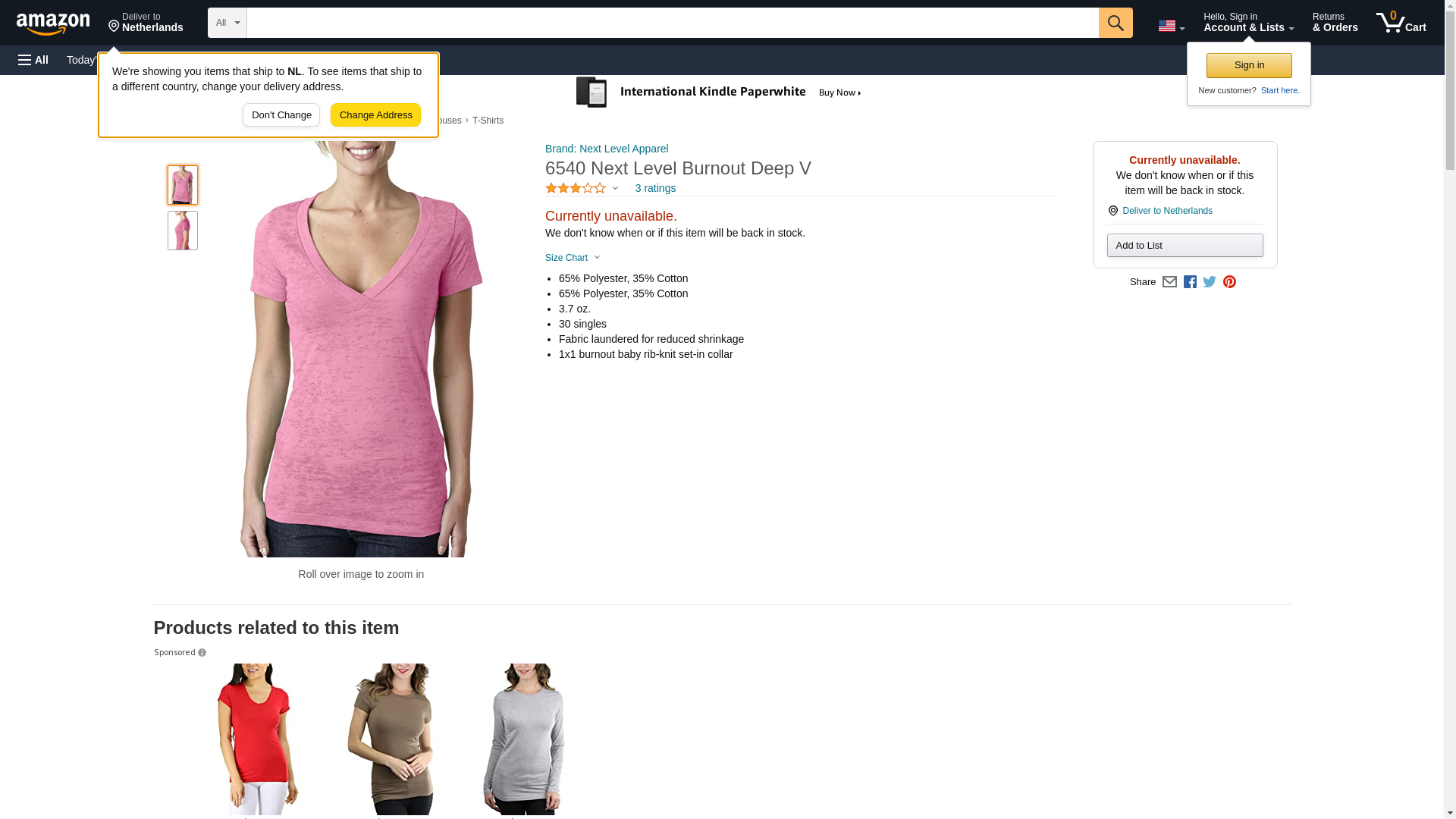Share product on Pinterest icon

click(1229, 282)
